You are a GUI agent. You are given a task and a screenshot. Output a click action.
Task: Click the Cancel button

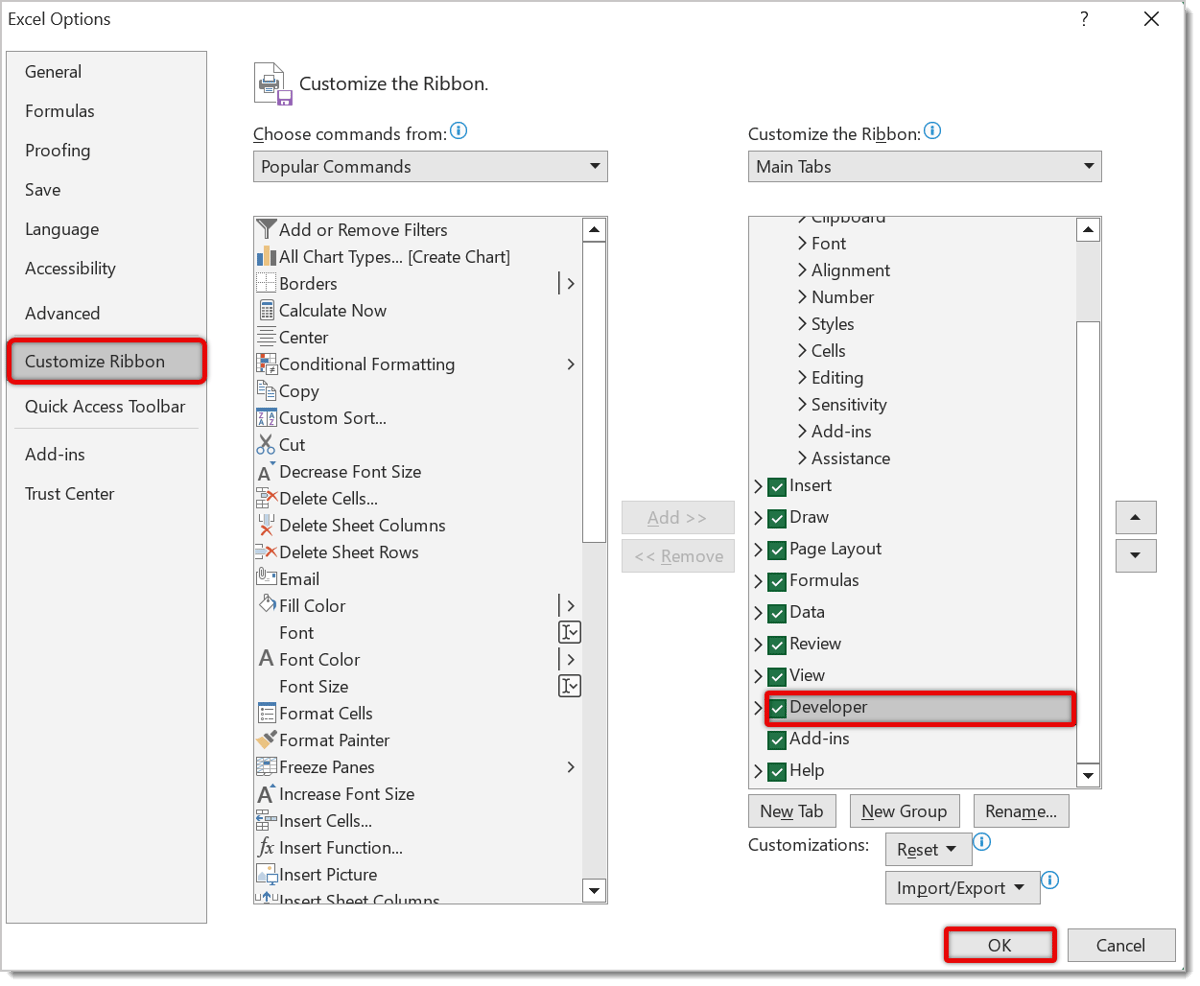(1120, 945)
